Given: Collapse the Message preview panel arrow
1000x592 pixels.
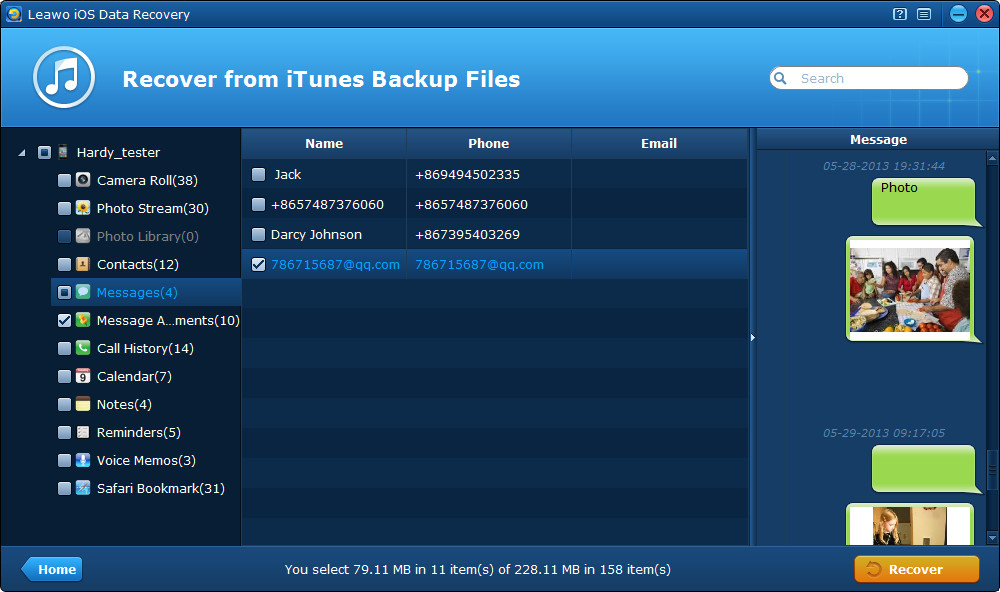Looking at the screenshot, I should click(753, 337).
